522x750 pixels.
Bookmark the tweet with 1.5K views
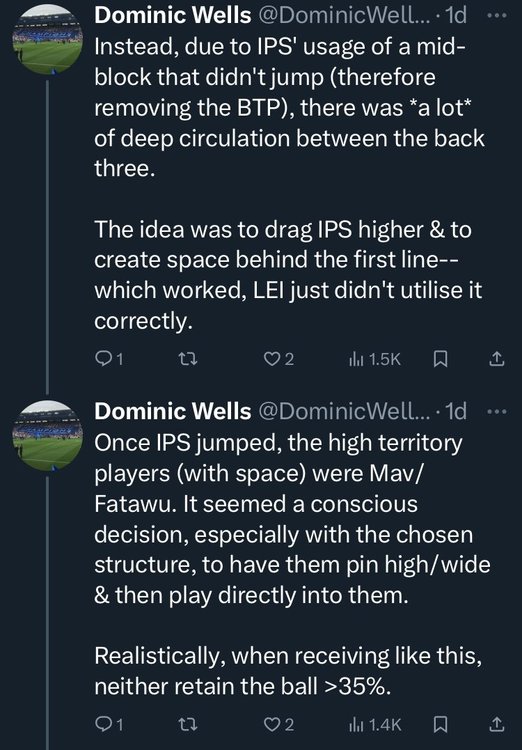pos(440,359)
